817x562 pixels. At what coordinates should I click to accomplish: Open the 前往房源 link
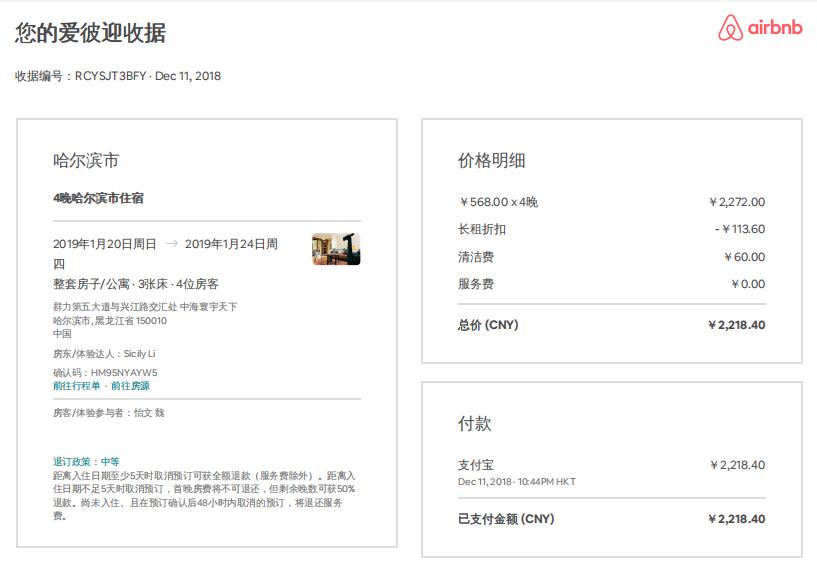tap(130, 386)
